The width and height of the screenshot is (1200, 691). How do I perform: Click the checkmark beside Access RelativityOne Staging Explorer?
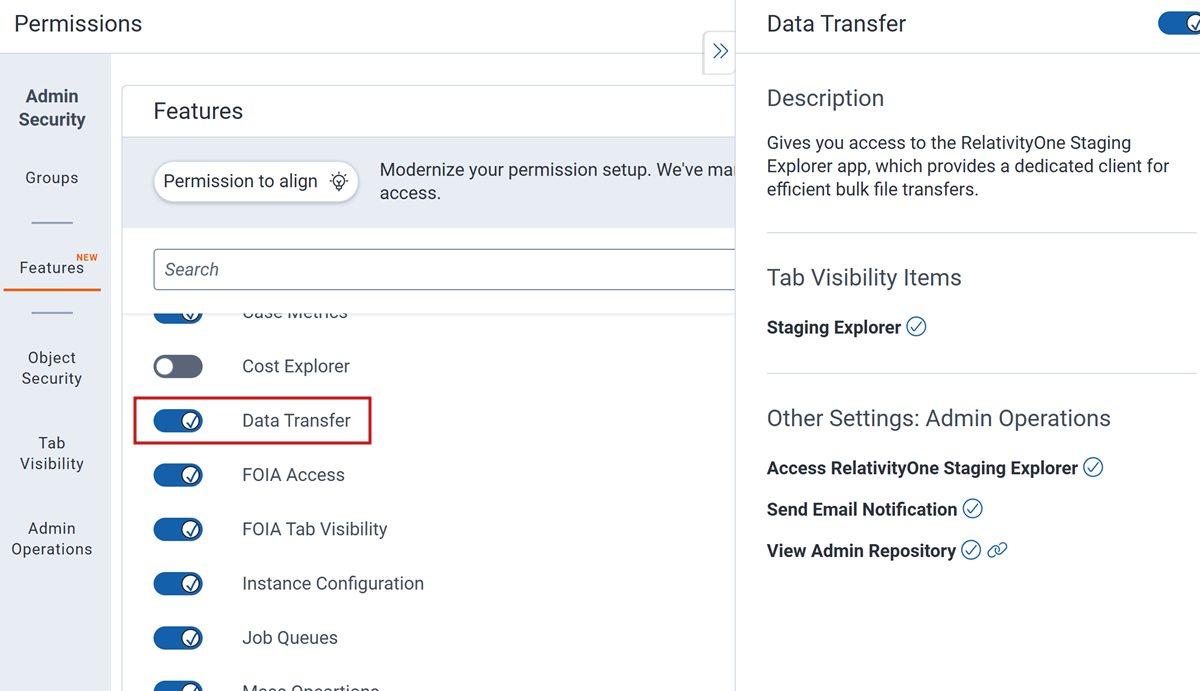coord(1092,467)
